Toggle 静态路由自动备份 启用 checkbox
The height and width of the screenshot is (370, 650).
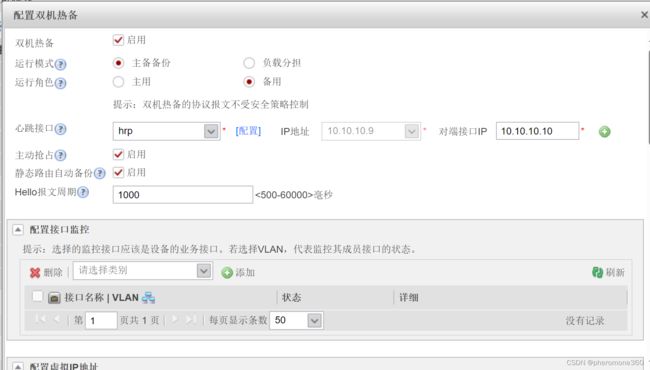118,172
